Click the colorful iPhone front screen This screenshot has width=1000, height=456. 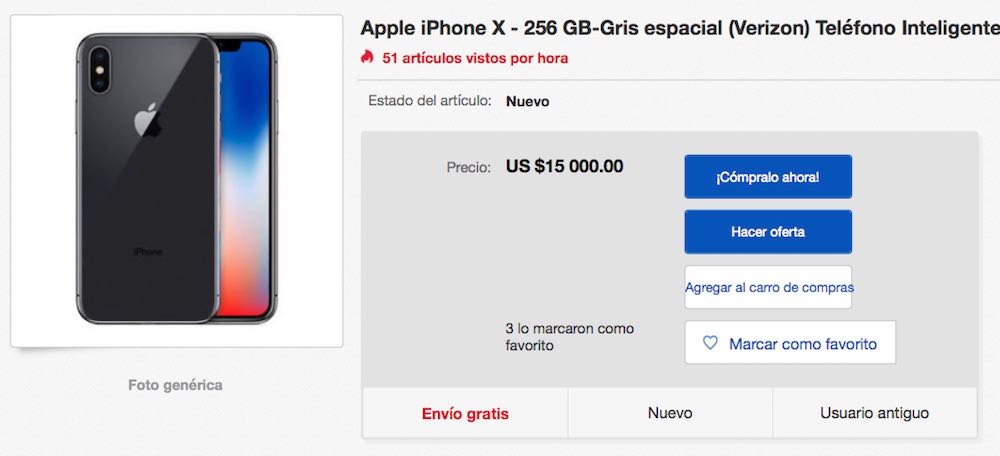246,179
